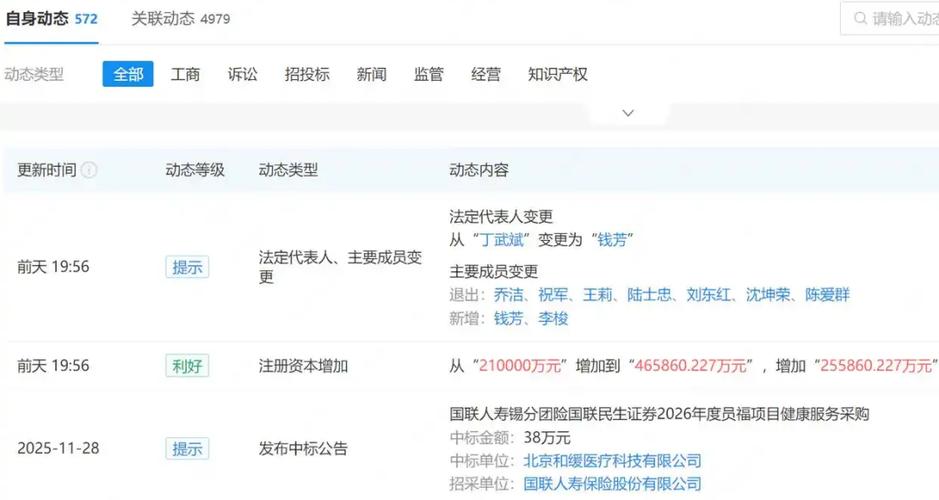Click 前天 19:56 on 注册资本增加 row
939x500 pixels.
(53, 366)
